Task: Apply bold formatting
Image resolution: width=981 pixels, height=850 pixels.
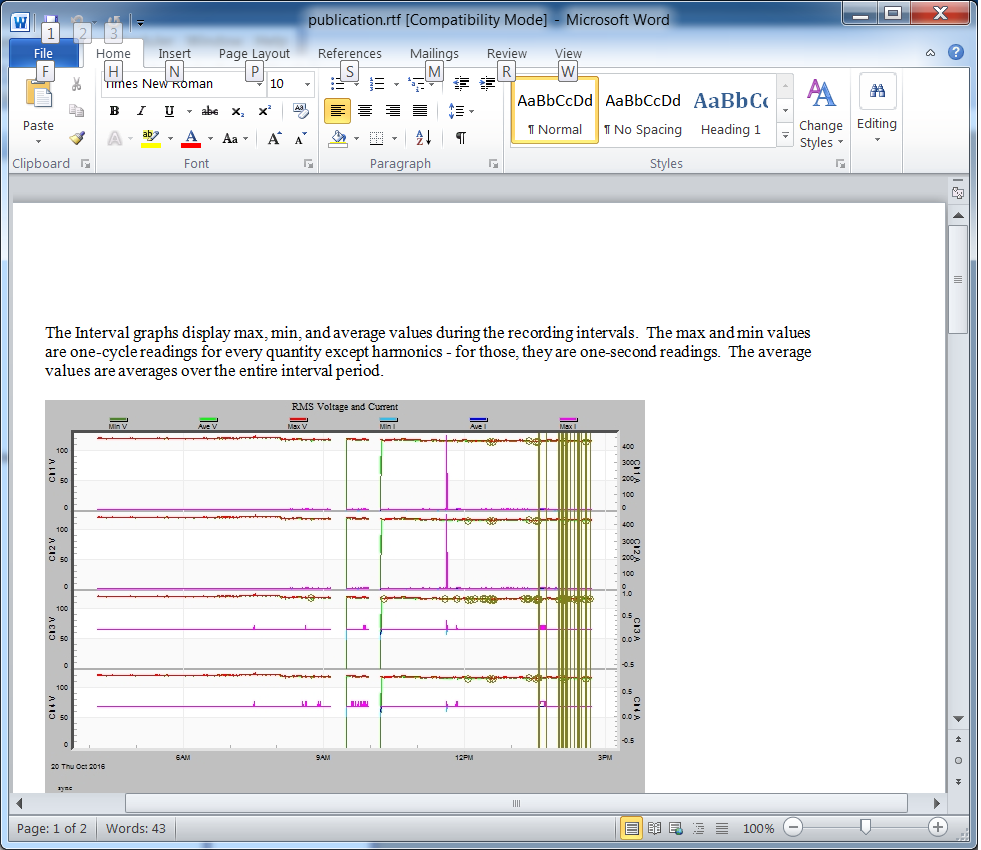Action: pos(113,111)
